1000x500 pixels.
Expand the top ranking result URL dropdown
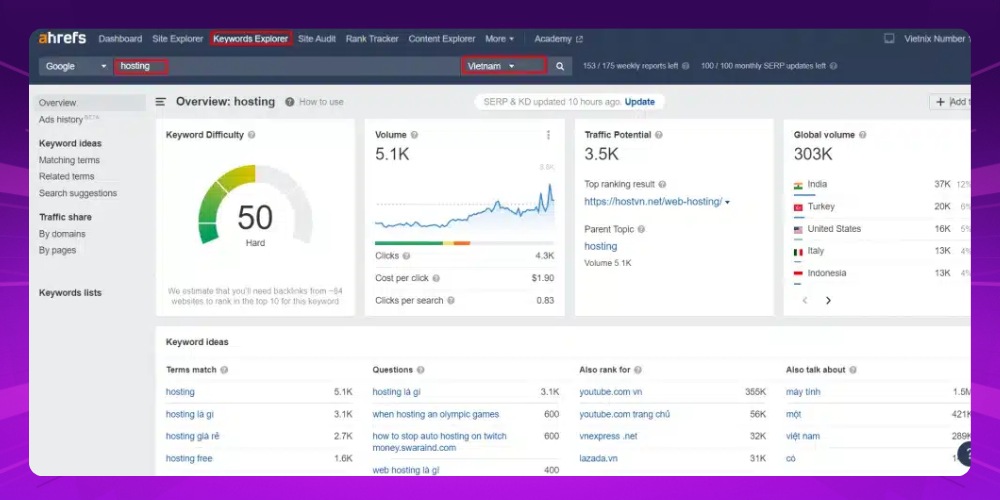(x=728, y=203)
